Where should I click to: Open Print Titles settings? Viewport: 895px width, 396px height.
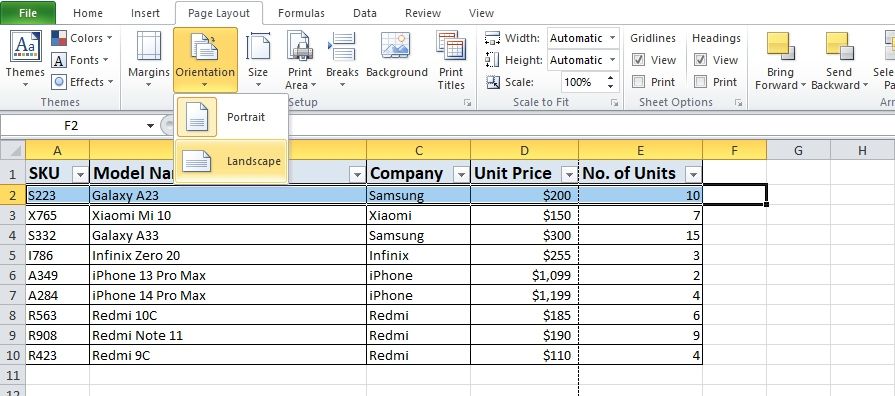click(451, 60)
